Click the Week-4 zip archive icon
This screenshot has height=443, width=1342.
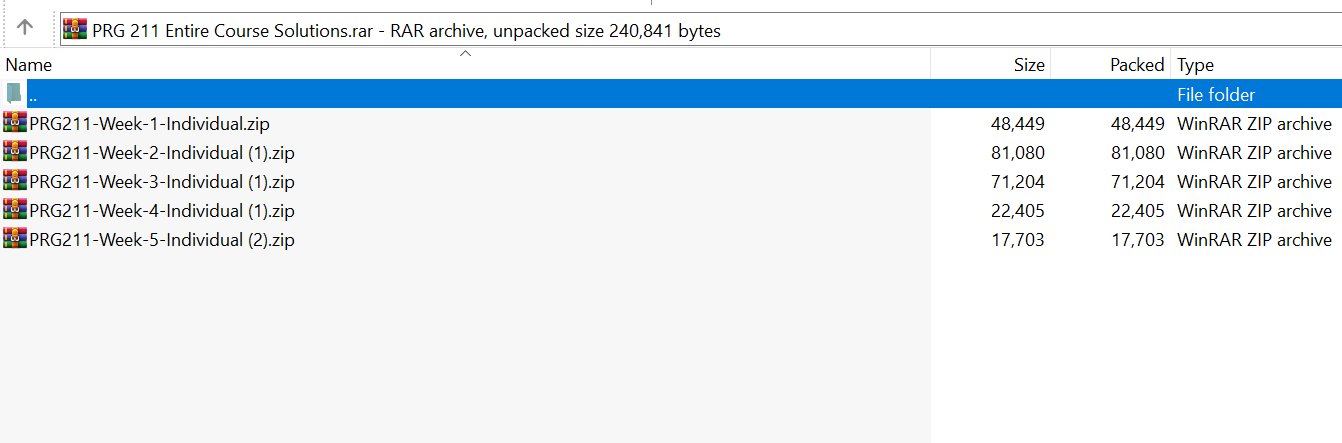[15, 210]
